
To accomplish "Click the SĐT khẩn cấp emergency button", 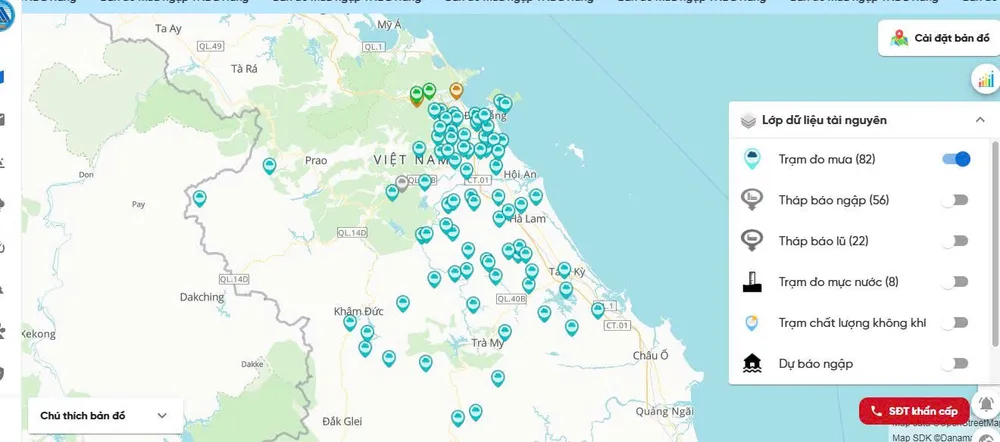I will pyautogui.click(x=914, y=411).
